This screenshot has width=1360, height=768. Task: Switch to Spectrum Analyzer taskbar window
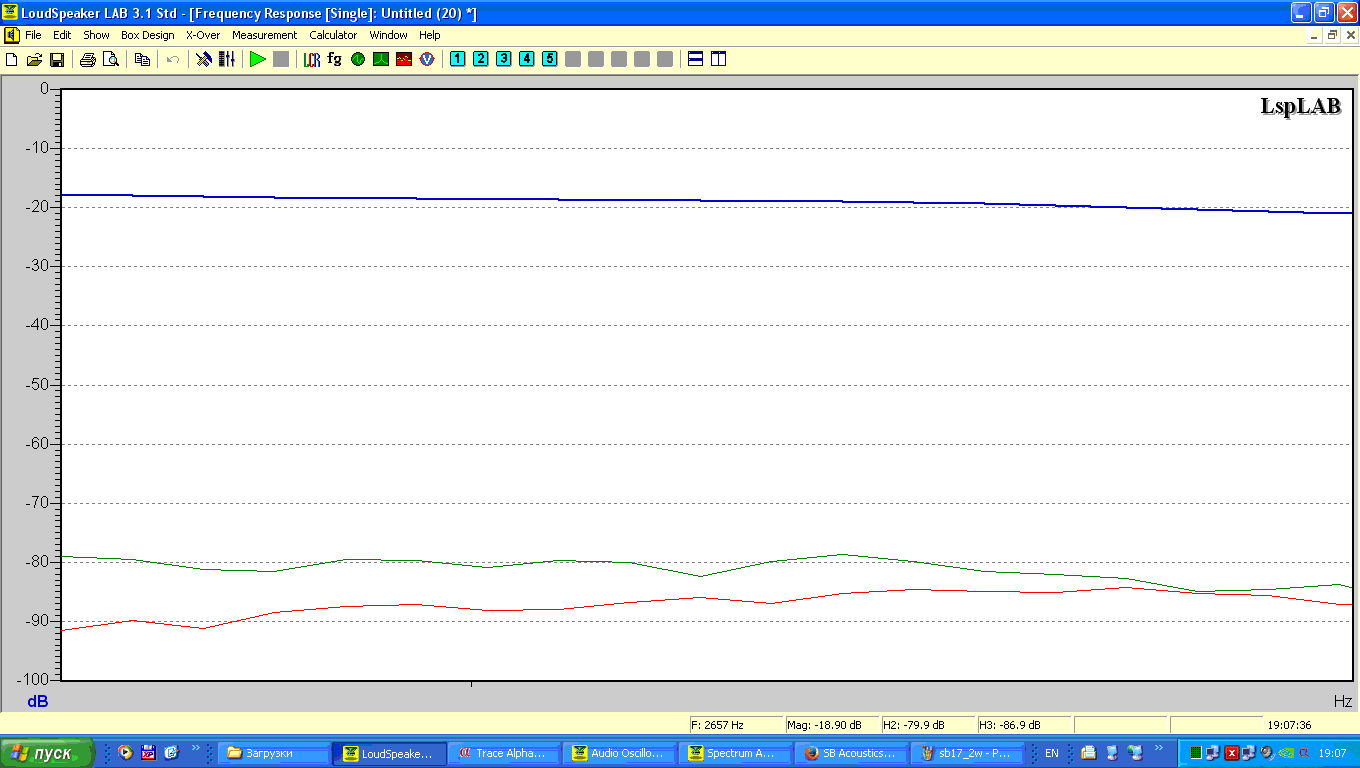(x=735, y=753)
